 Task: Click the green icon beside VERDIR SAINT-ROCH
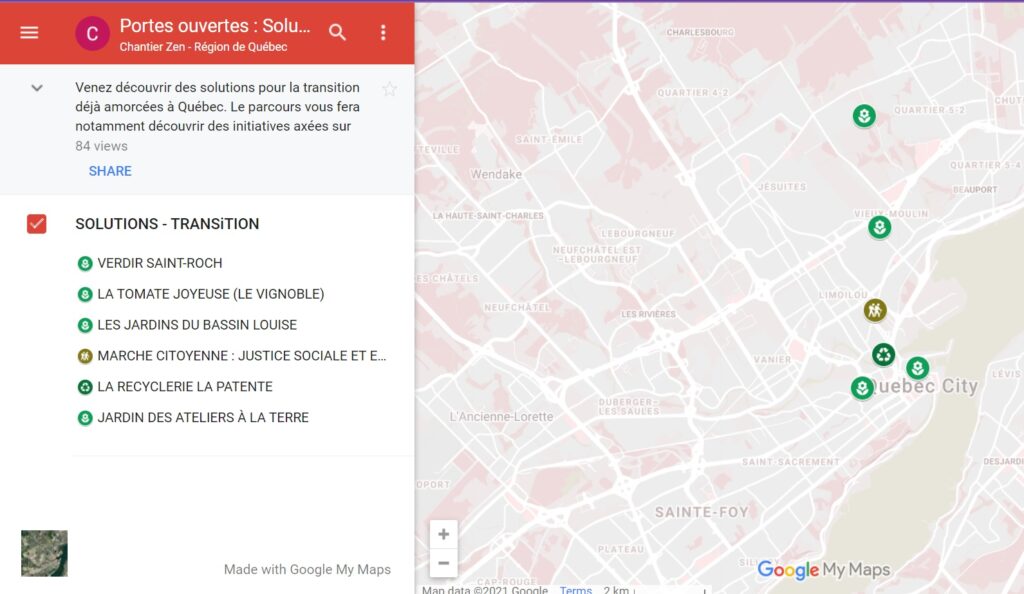[85, 264]
